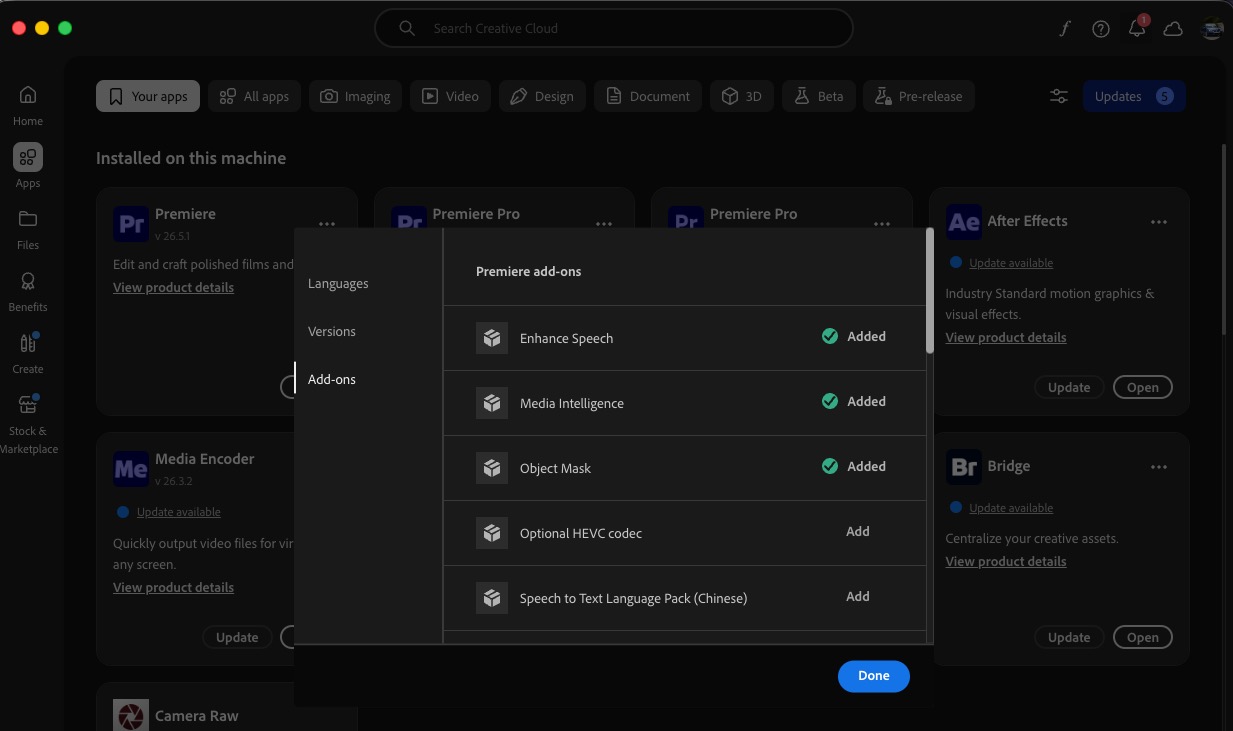Switch to the Imaging tab

(355, 96)
